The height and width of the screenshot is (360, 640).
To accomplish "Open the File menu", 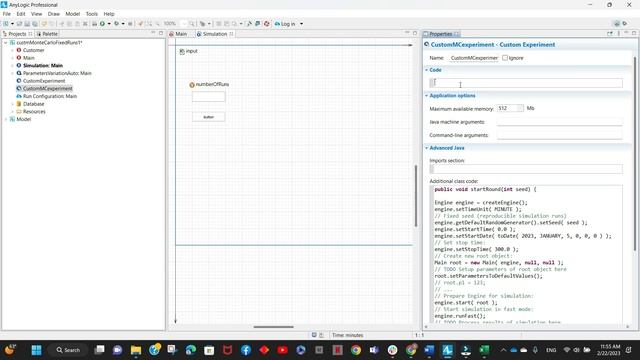I will coord(7,13).
